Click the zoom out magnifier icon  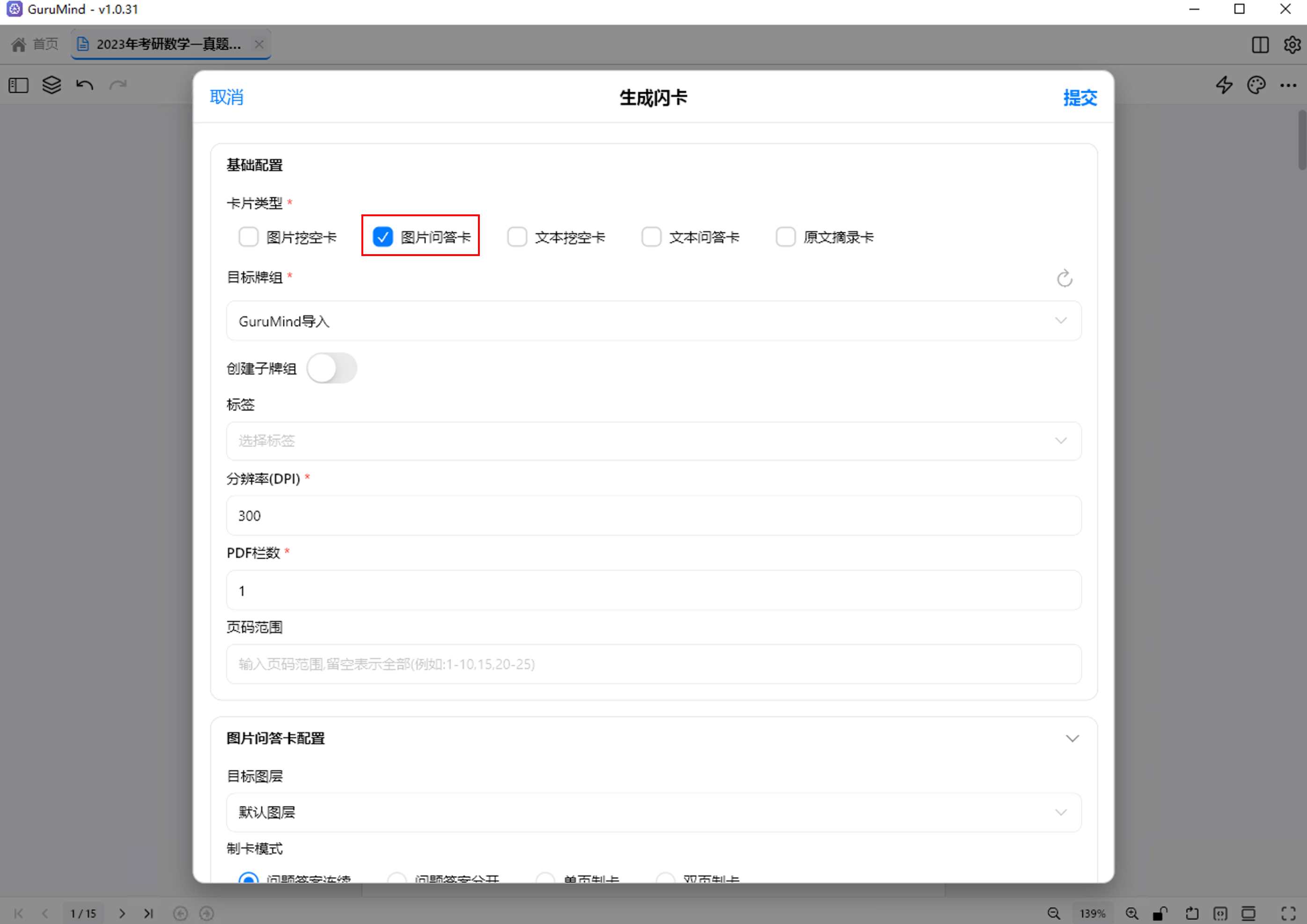(x=1054, y=913)
